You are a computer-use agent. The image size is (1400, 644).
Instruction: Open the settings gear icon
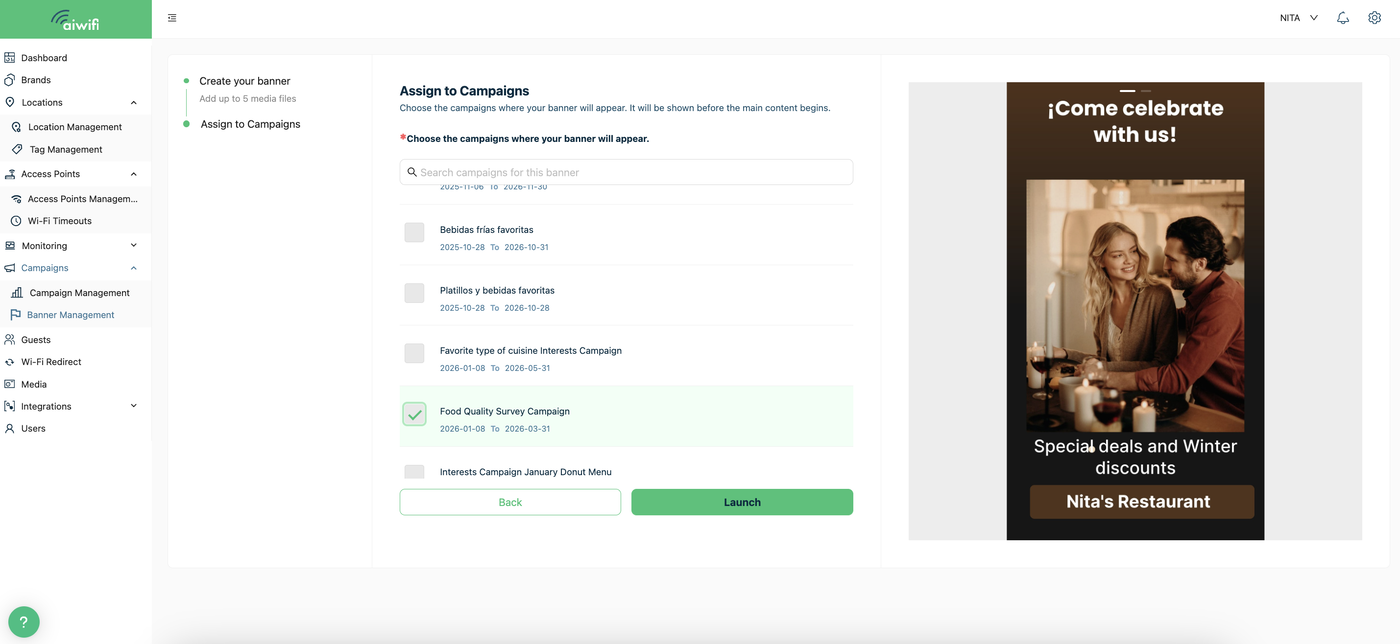1374,18
